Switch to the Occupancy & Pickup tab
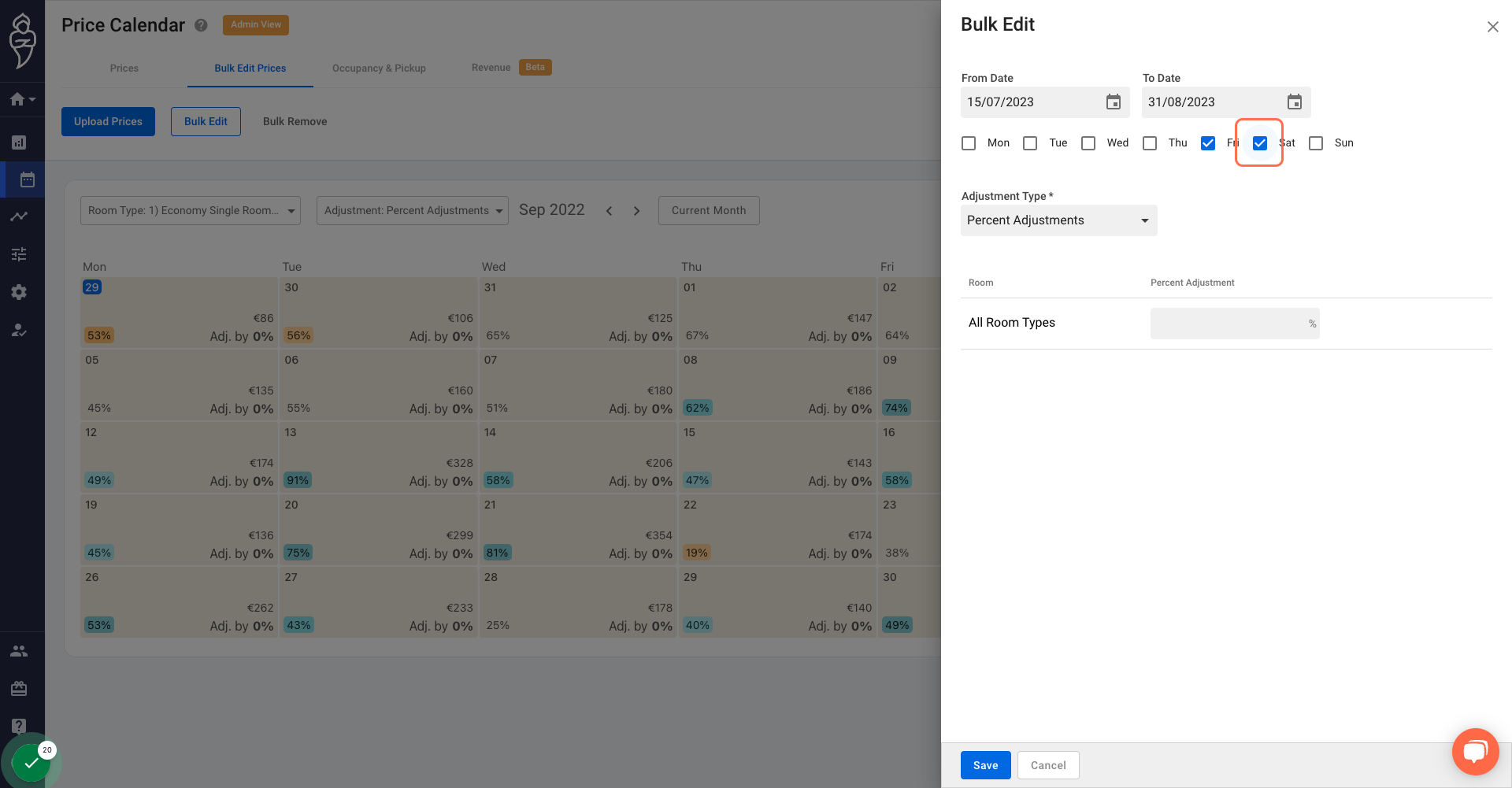1512x788 pixels. click(379, 68)
